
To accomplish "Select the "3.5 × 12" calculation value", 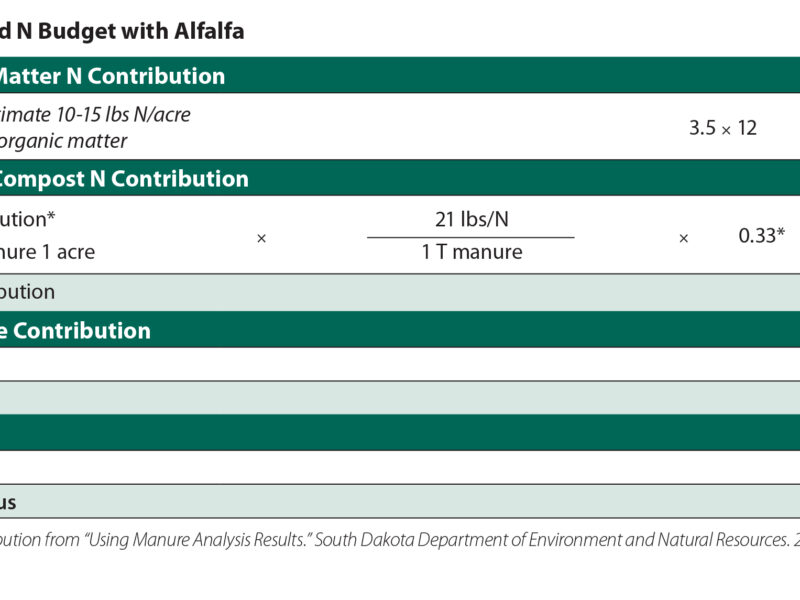I will [x=723, y=128].
